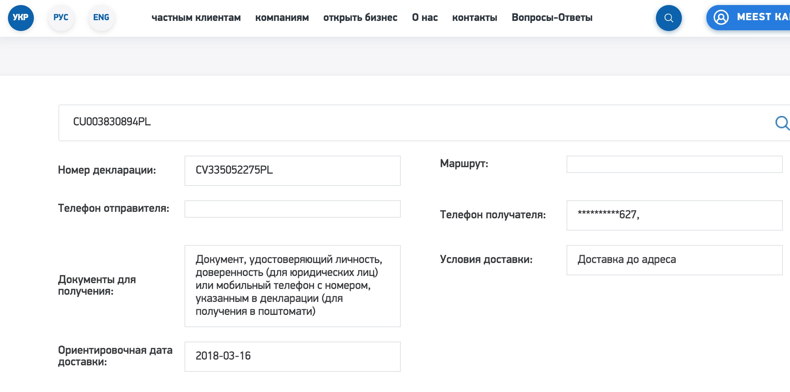This screenshot has height=392, width=790.
Task: Open the MEEST account button
Action: pyautogui.click(x=748, y=18)
